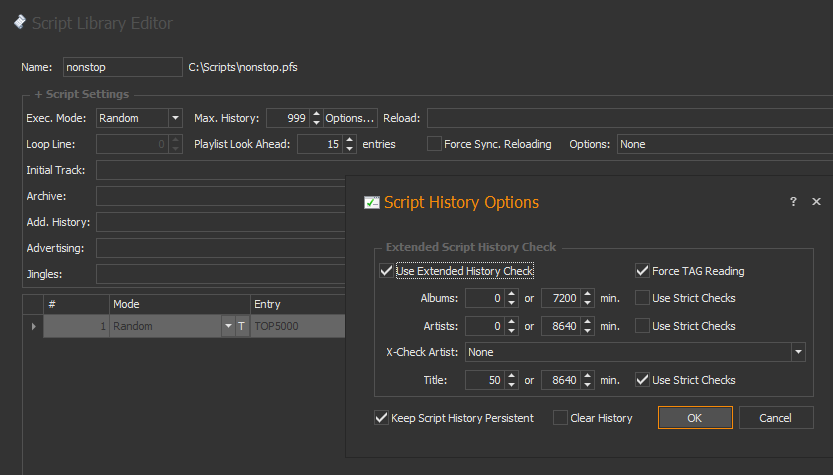Click the Mode column header
Viewport: 833px width, 475px height.
click(180, 304)
